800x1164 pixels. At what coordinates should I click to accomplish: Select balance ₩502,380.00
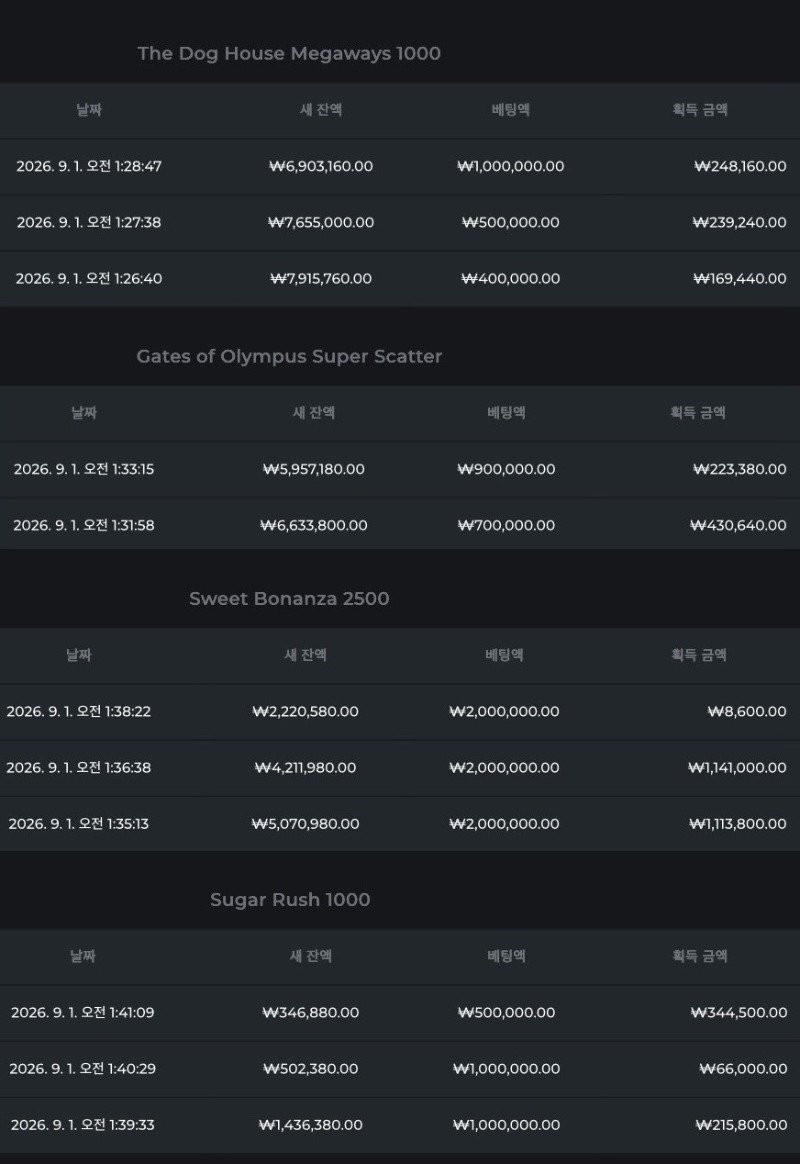pos(310,1069)
